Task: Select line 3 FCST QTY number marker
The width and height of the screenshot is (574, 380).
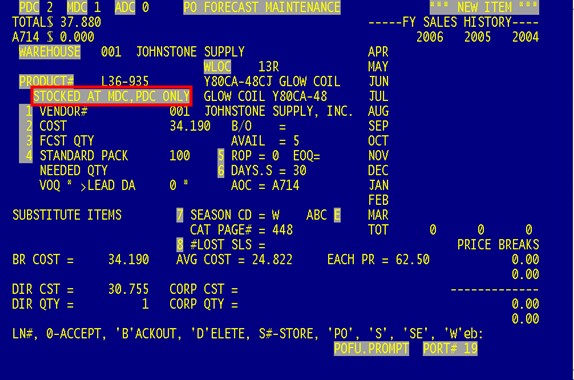Action: point(26,141)
